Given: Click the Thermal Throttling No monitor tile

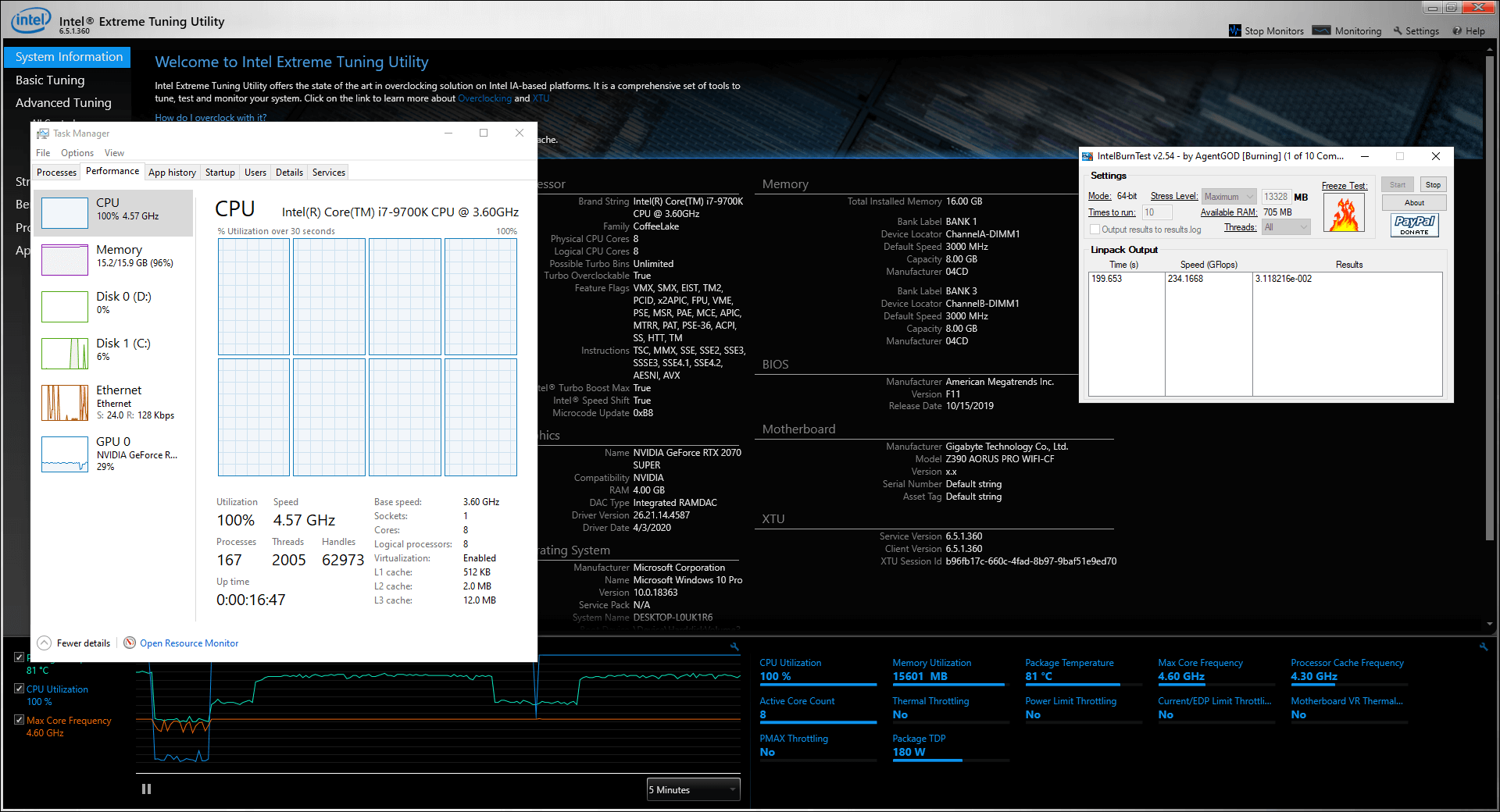Looking at the screenshot, I should tap(950, 709).
